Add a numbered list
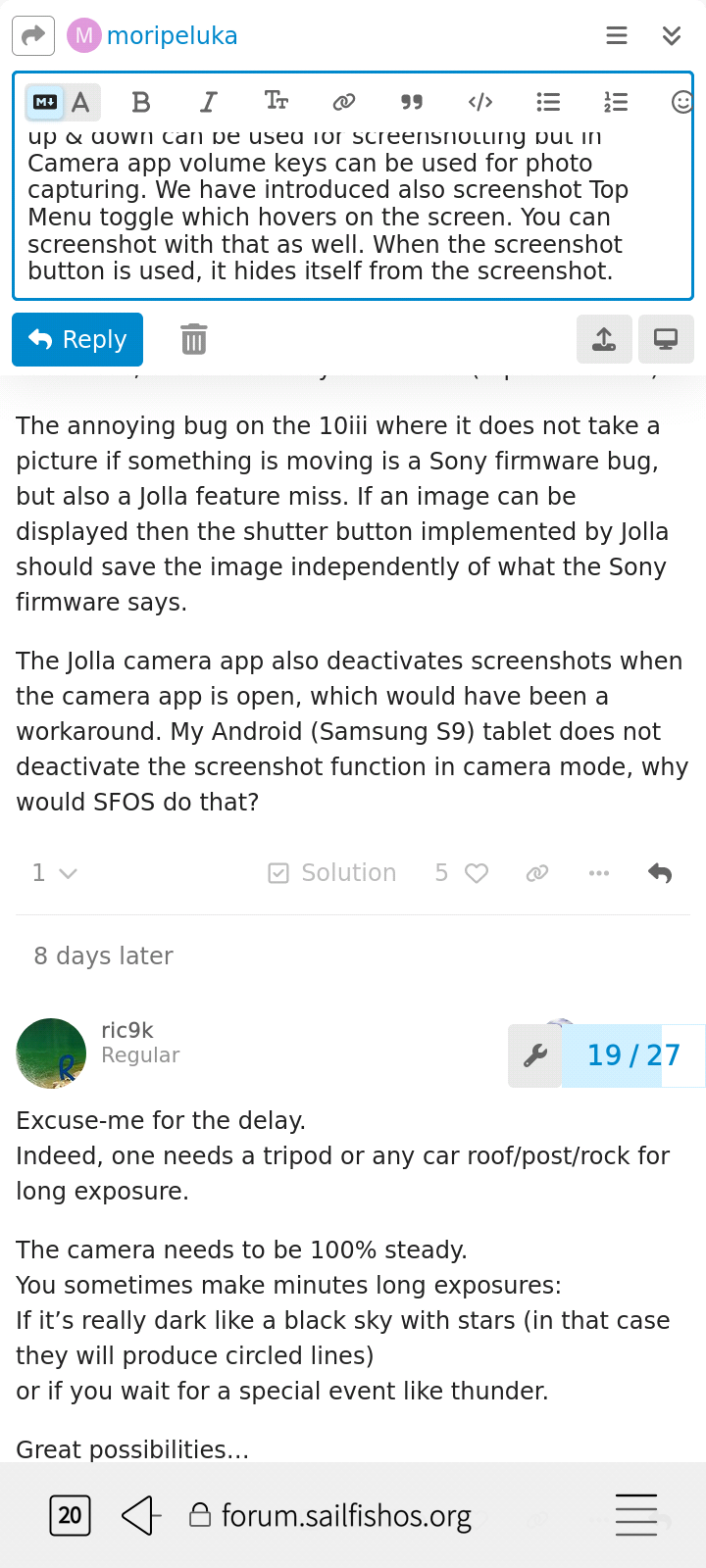 (x=616, y=102)
